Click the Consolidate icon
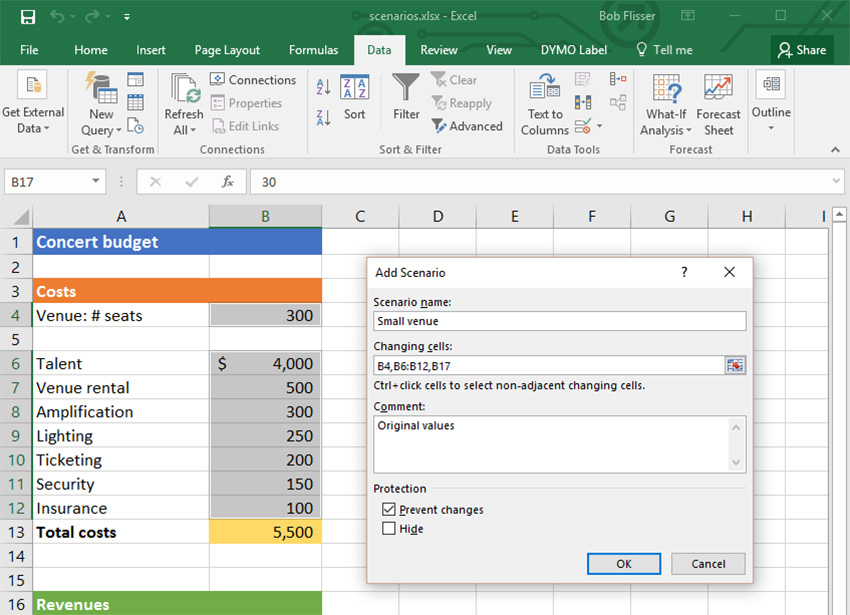The width and height of the screenshot is (850, 615). [618, 79]
